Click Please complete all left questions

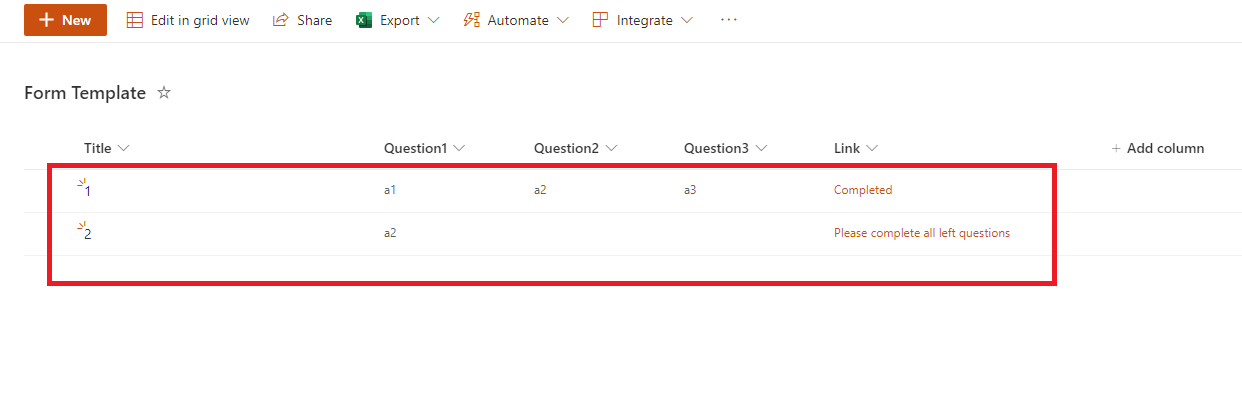[922, 233]
